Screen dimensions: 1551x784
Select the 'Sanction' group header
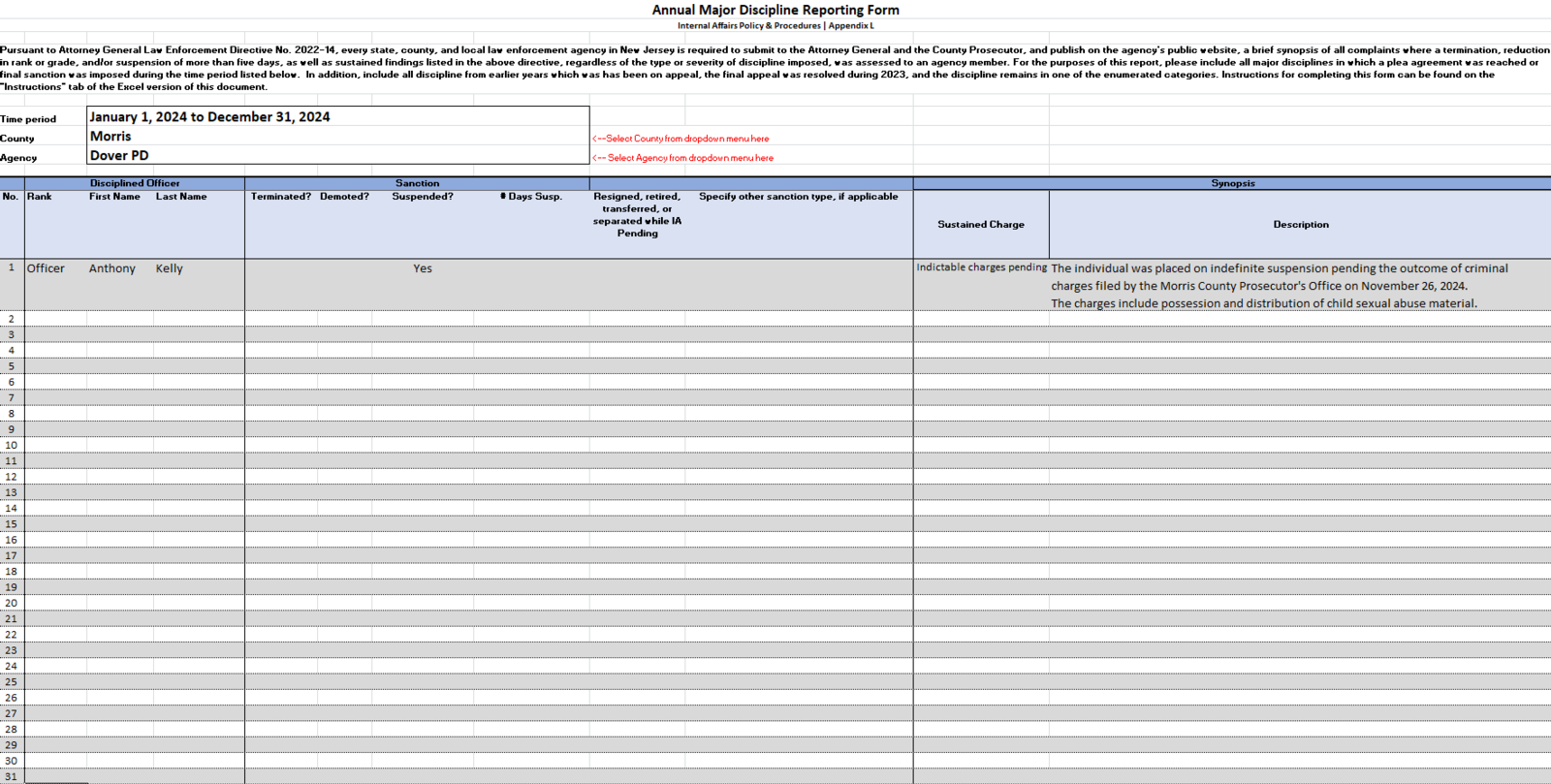pyautogui.click(x=417, y=183)
